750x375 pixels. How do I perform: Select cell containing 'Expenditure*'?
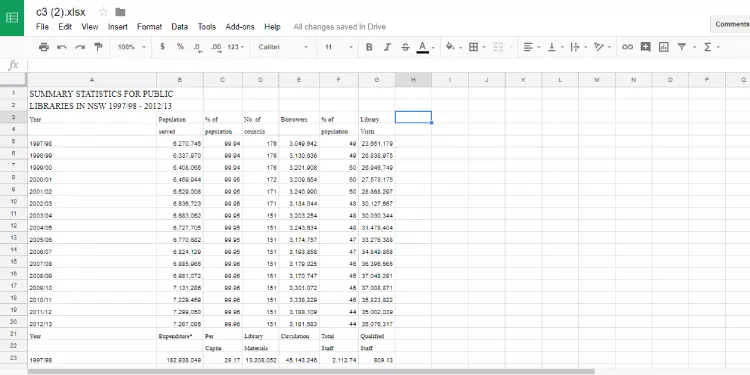180,335
